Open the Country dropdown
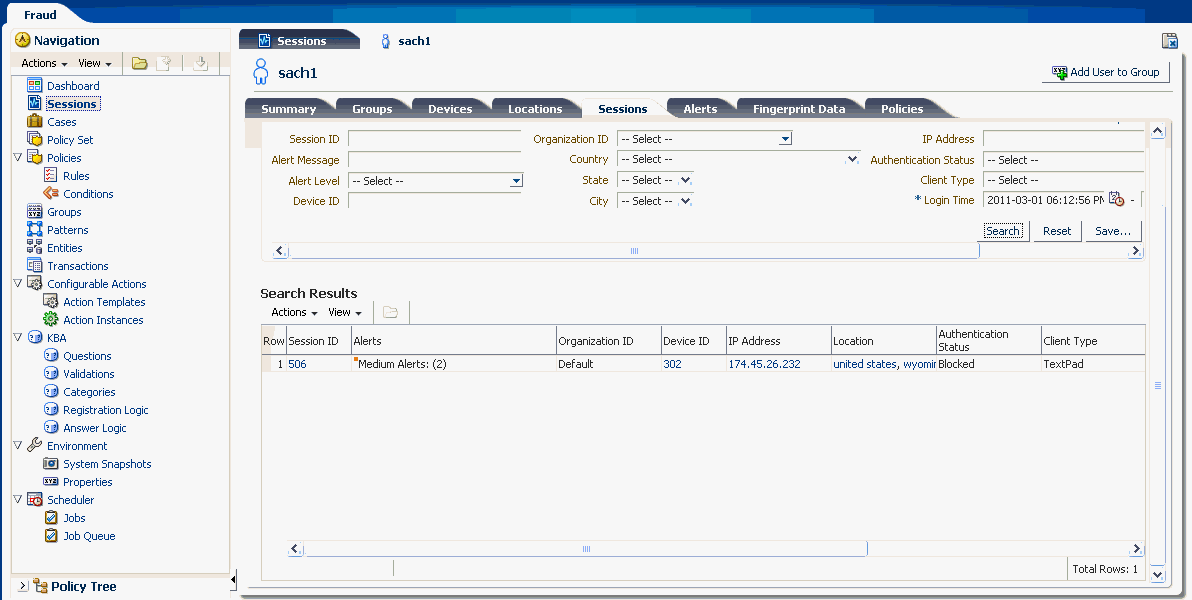 click(852, 159)
